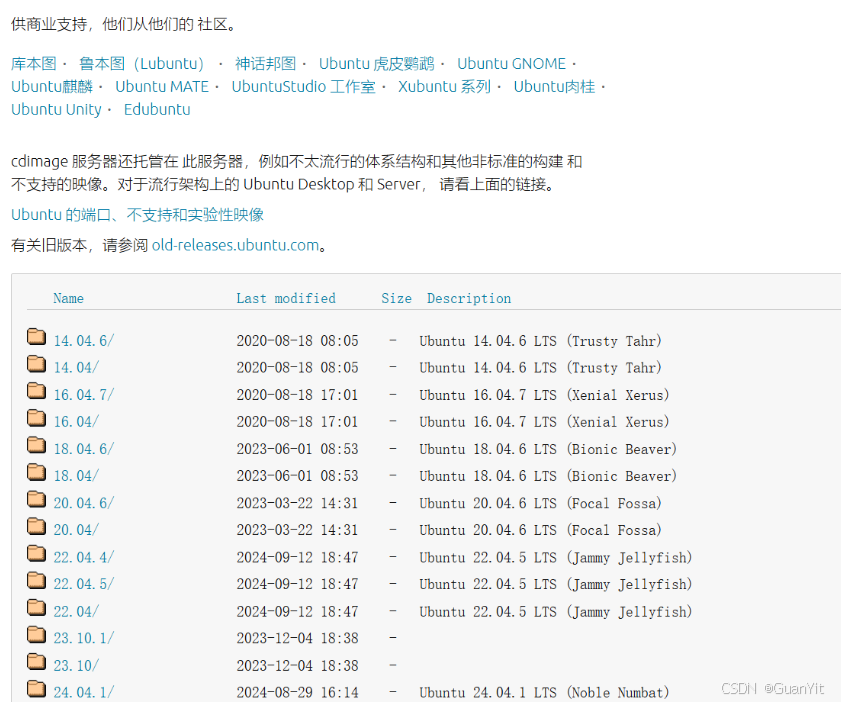Click the folder icon beside 23.10/
The width and height of the screenshot is (841, 704).
pyautogui.click(x=36, y=662)
